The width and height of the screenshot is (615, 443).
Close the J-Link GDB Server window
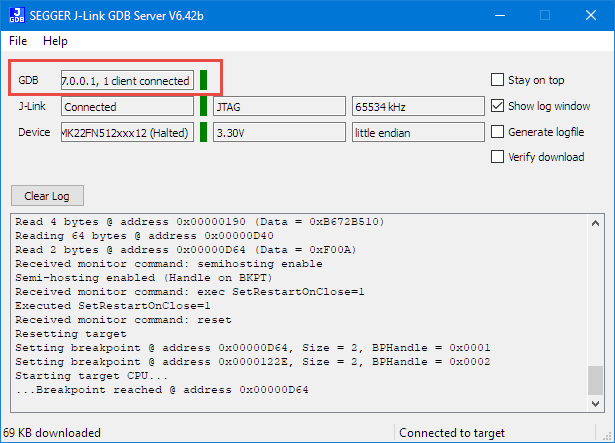click(x=591, y=15)
